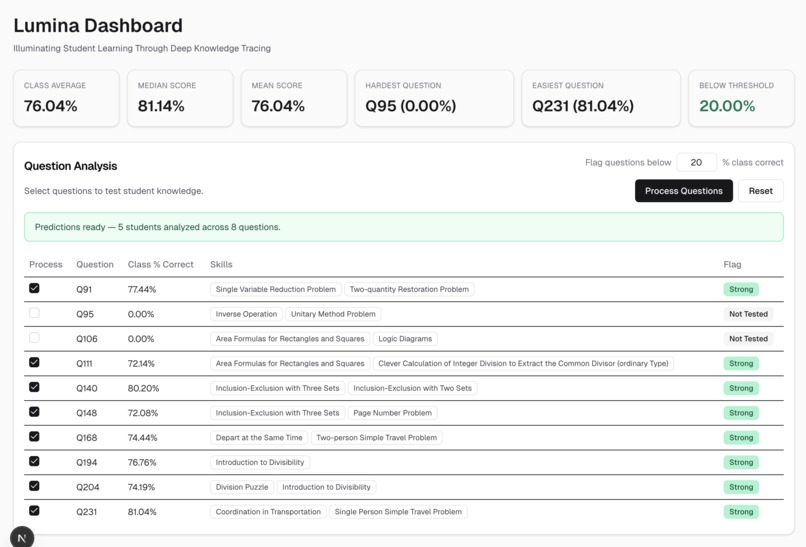Uncheck the Q148 process checkbox

34,411
